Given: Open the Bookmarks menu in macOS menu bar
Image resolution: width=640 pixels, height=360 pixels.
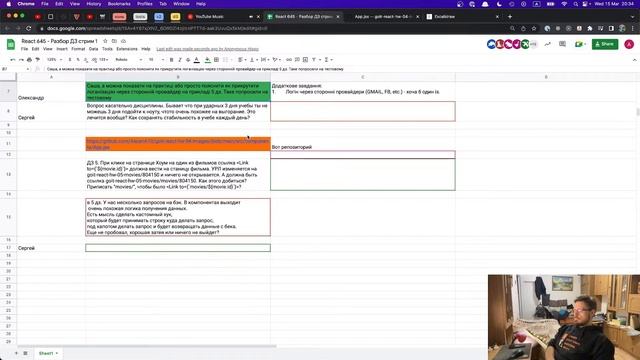Looking at the screenshot, I should pyautogui.click(x=119, y=4).
